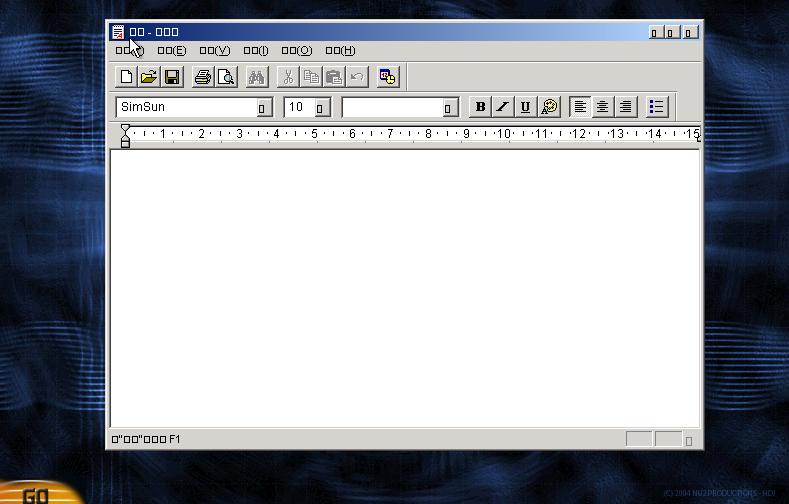This screenshot has width=789, height=504.
Task: Open print preview with the magnifier page icon
Action: [x=226, y=77]
